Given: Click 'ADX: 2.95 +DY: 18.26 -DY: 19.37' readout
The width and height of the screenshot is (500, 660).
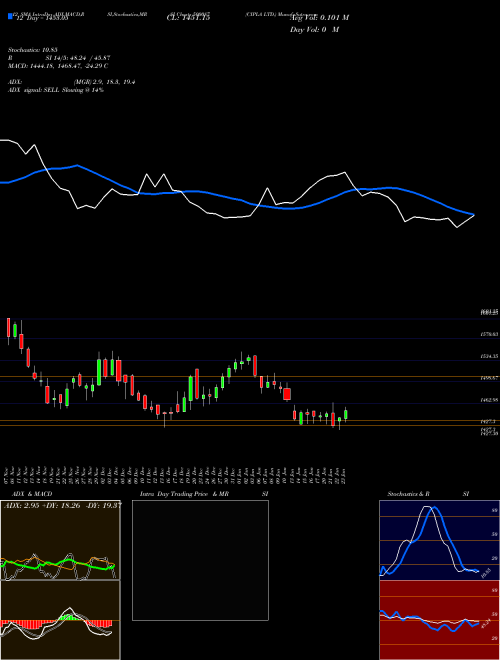Looking at the screenshot, I should (x=63, y=505).
